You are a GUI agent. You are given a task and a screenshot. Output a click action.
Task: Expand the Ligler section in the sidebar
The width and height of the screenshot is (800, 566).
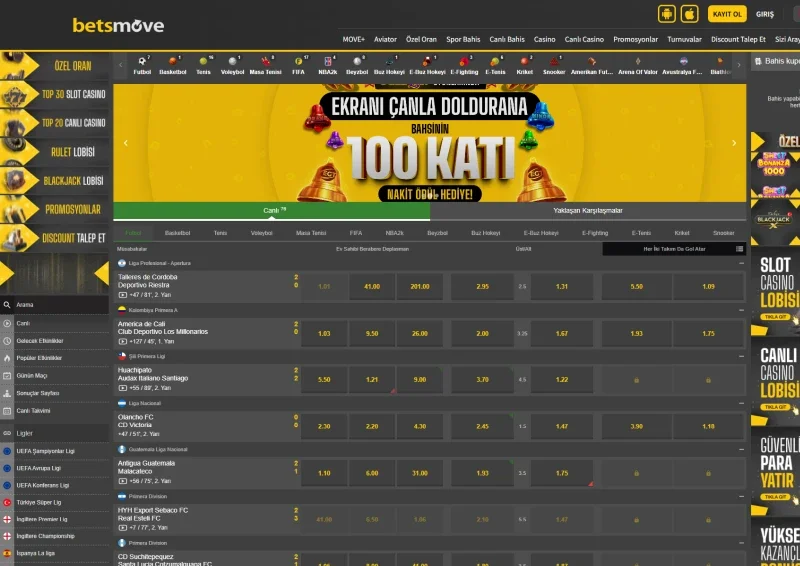[x=55, y=433]
